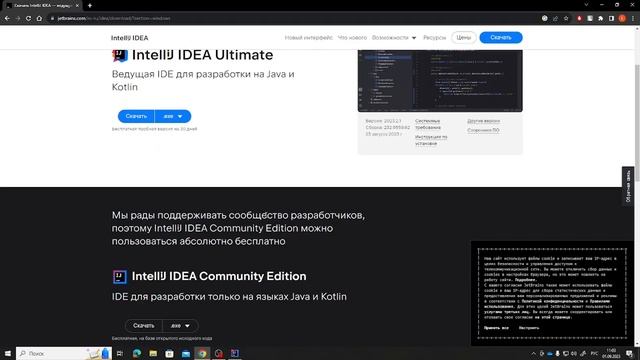
Task: Open the Mail app from the taskbar
Action: click(x=186, y=353)
